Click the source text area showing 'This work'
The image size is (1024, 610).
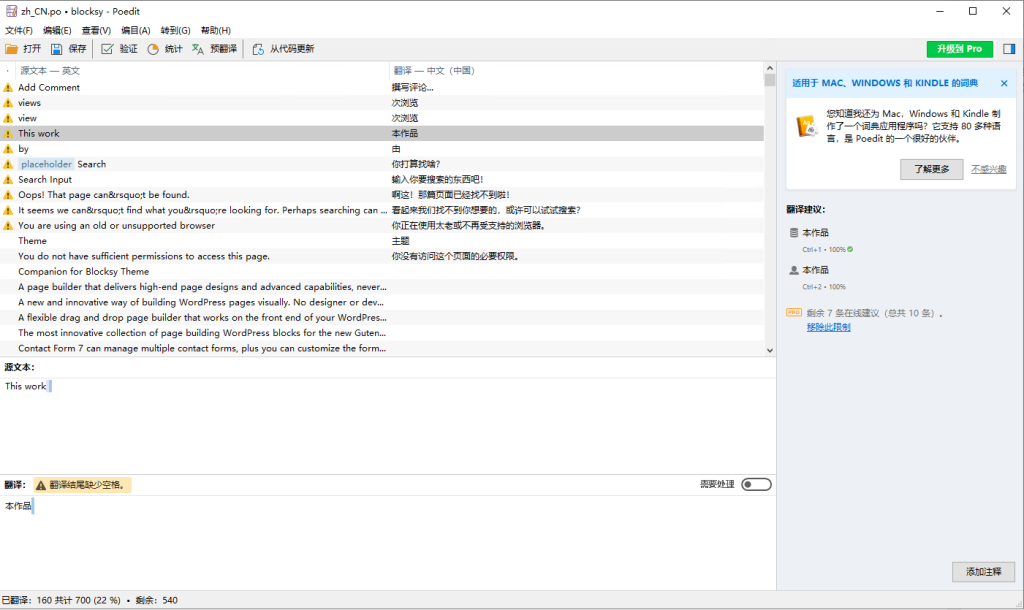[388, 425]
